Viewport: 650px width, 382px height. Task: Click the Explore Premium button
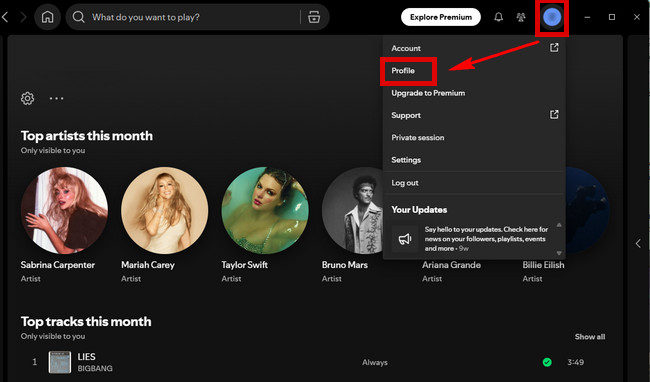pos(441,17)
